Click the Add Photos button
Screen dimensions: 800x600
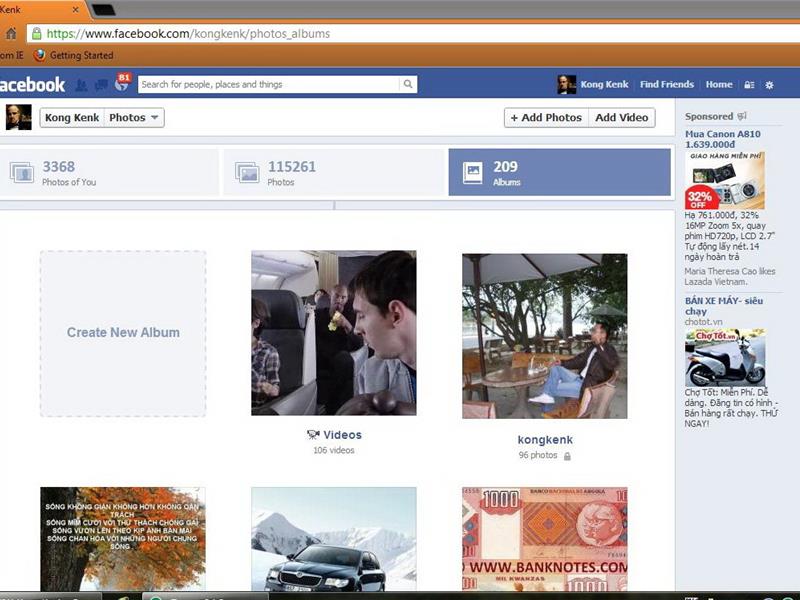pos(548,117)
